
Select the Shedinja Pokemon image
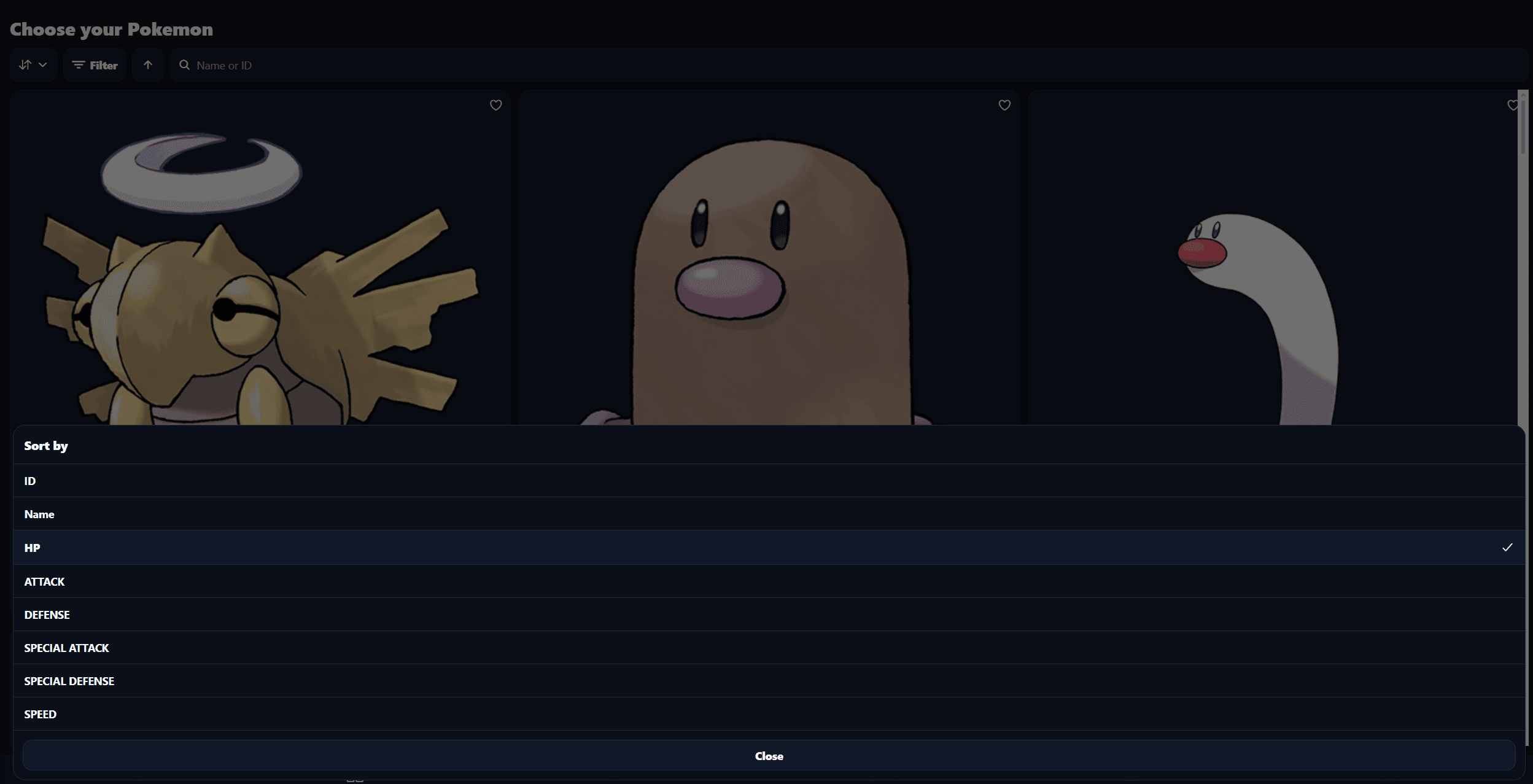point(260,278)
